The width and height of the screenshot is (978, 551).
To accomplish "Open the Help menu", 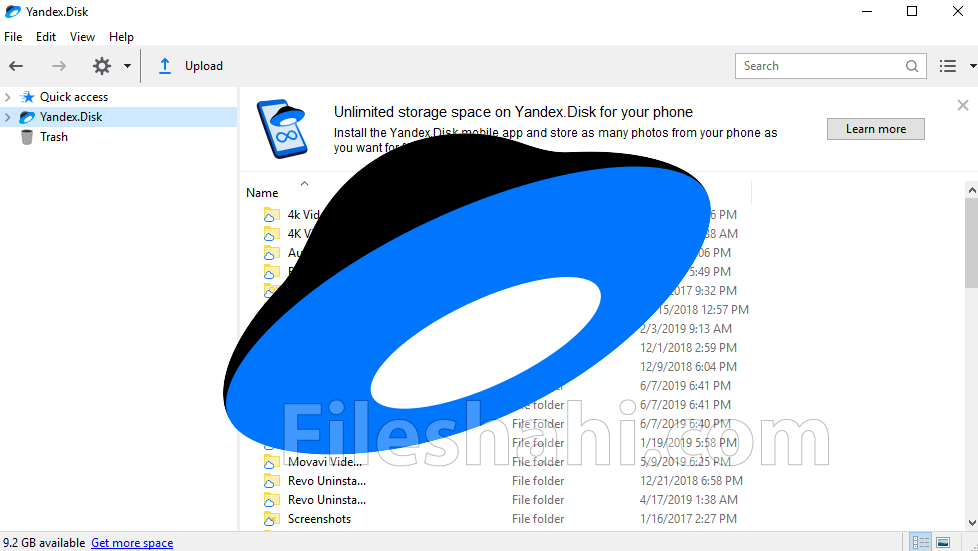I will [121, 37].
